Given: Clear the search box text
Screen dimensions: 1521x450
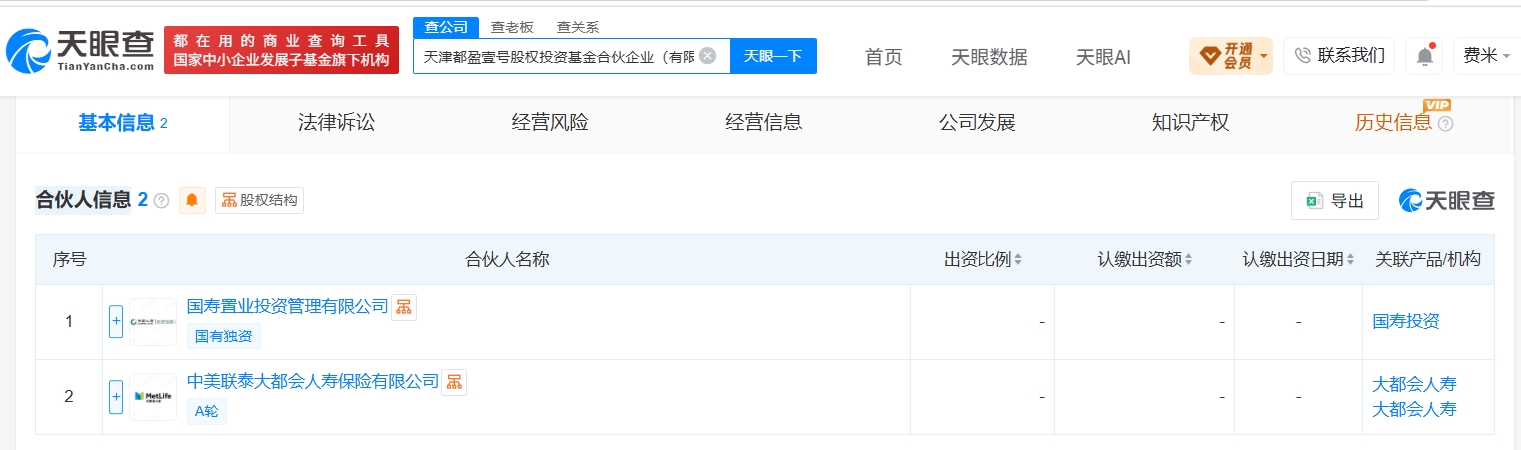Looking at the screenshot, I should tap(708, 56).
